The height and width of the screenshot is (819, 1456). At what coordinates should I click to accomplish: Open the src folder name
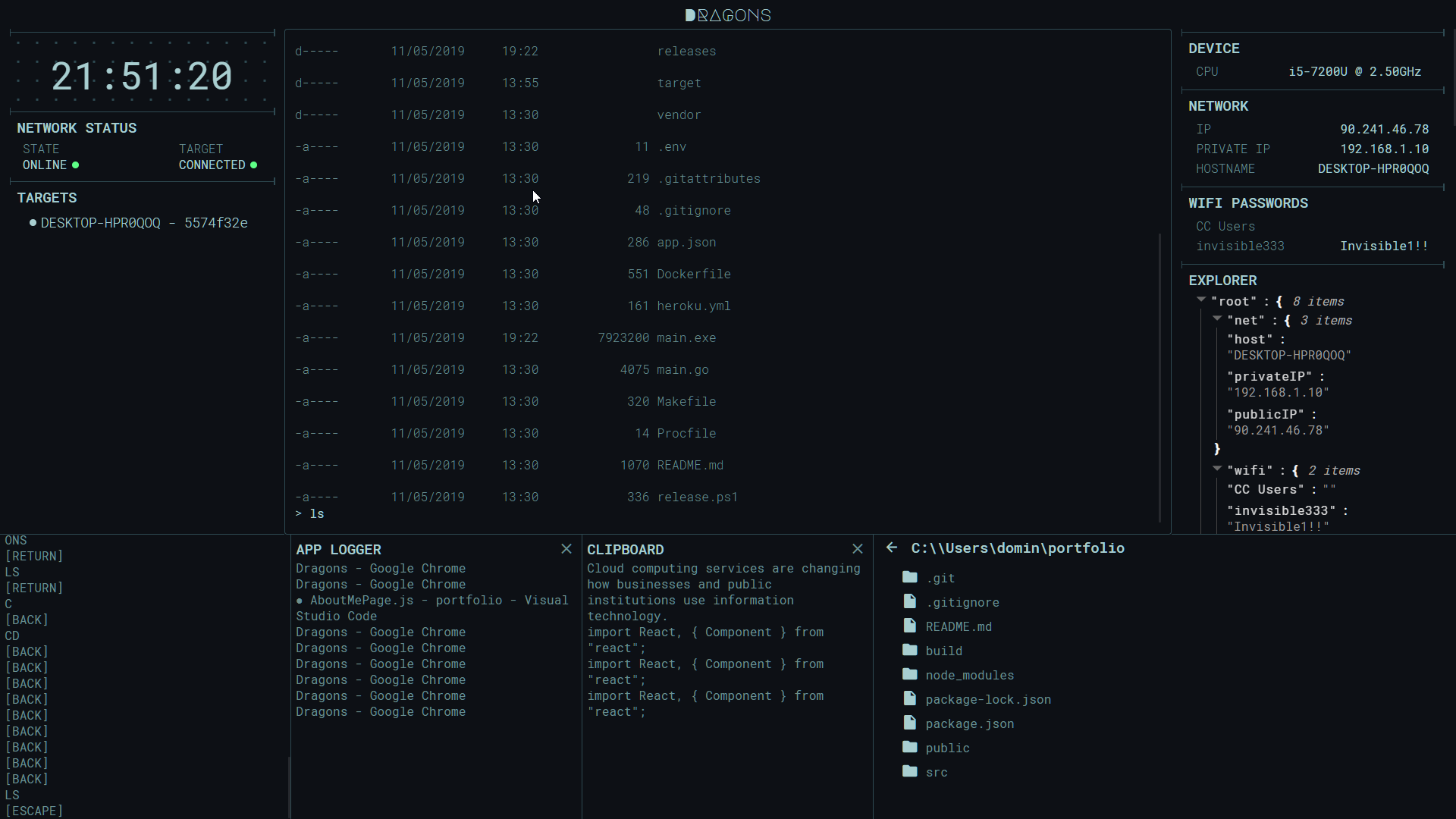[x=937, y=773]
